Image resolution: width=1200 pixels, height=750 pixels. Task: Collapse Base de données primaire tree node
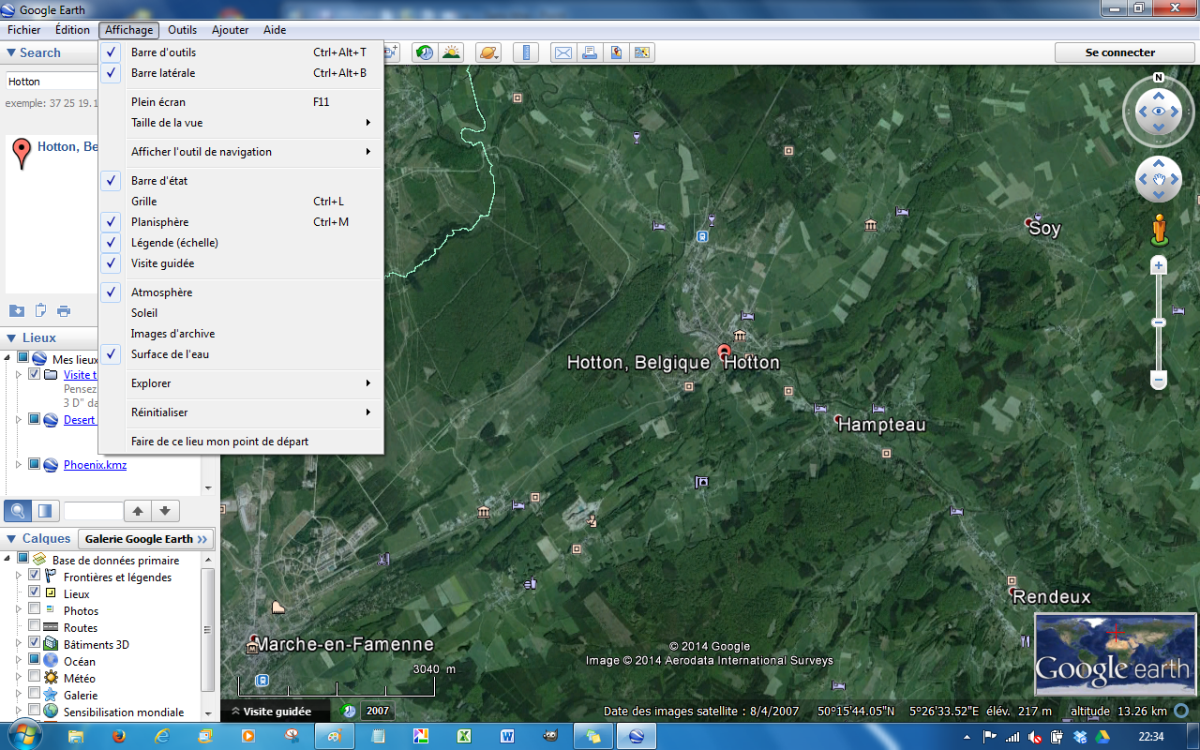pyautogui.click(x=9, y=557)
